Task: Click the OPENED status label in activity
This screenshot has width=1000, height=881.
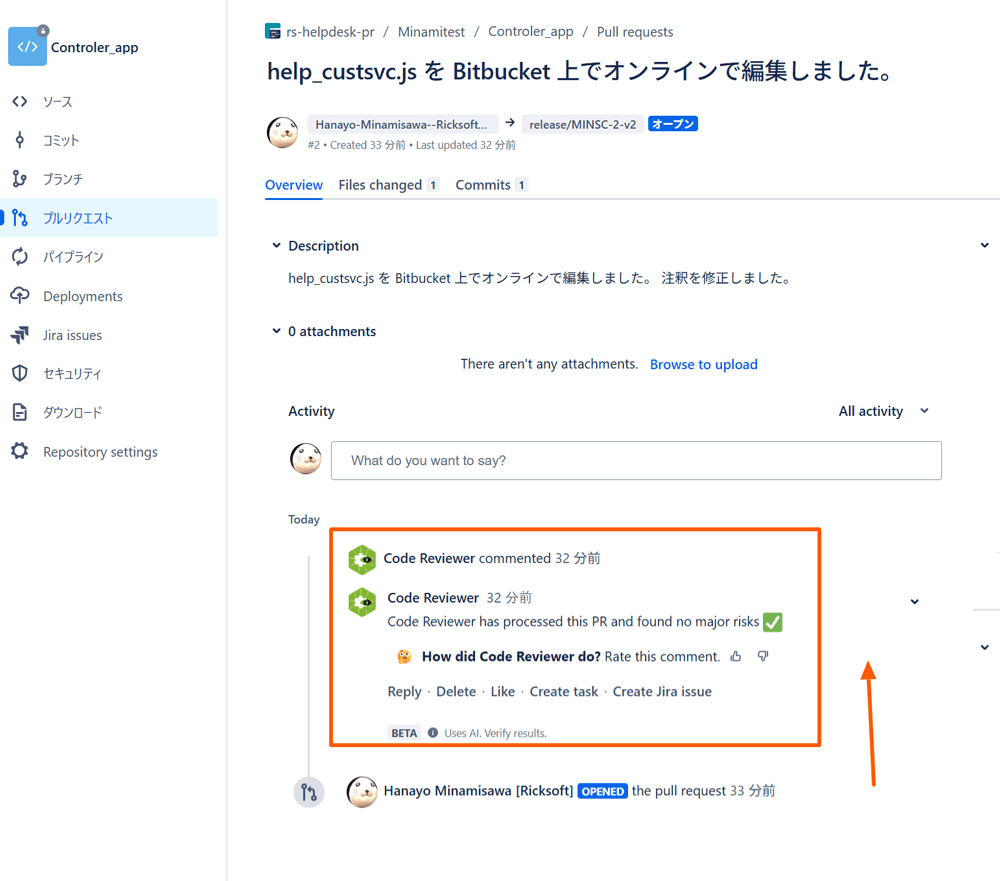Action: pyautogui.click(x=603, y=791)
